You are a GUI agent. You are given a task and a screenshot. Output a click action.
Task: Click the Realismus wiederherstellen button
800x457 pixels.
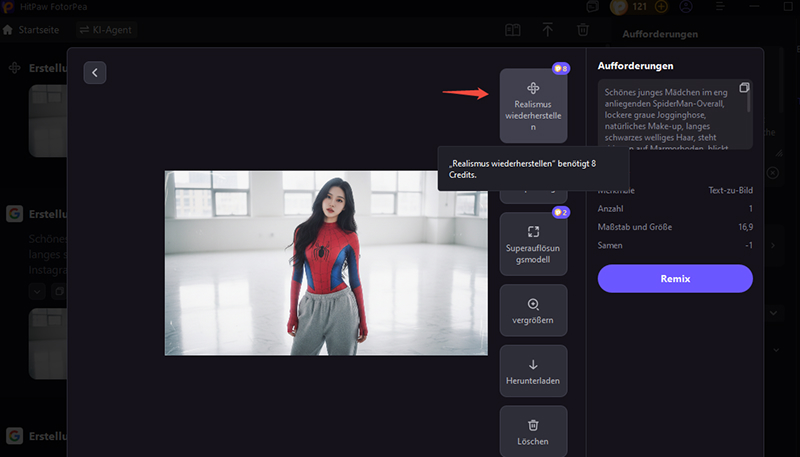[x=533, y=106]
